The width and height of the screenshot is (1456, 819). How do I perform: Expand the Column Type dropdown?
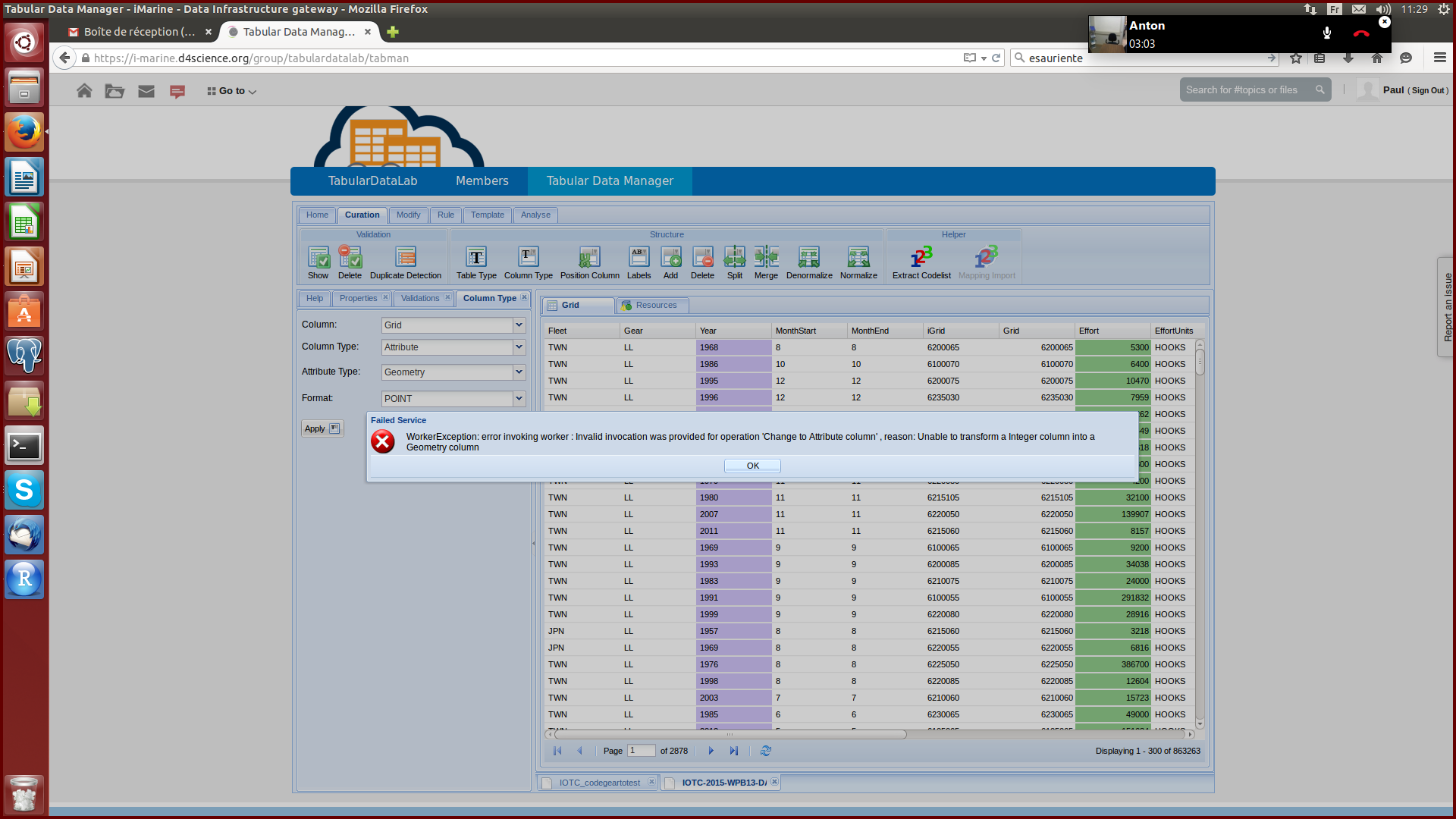[x=519, y=347]
